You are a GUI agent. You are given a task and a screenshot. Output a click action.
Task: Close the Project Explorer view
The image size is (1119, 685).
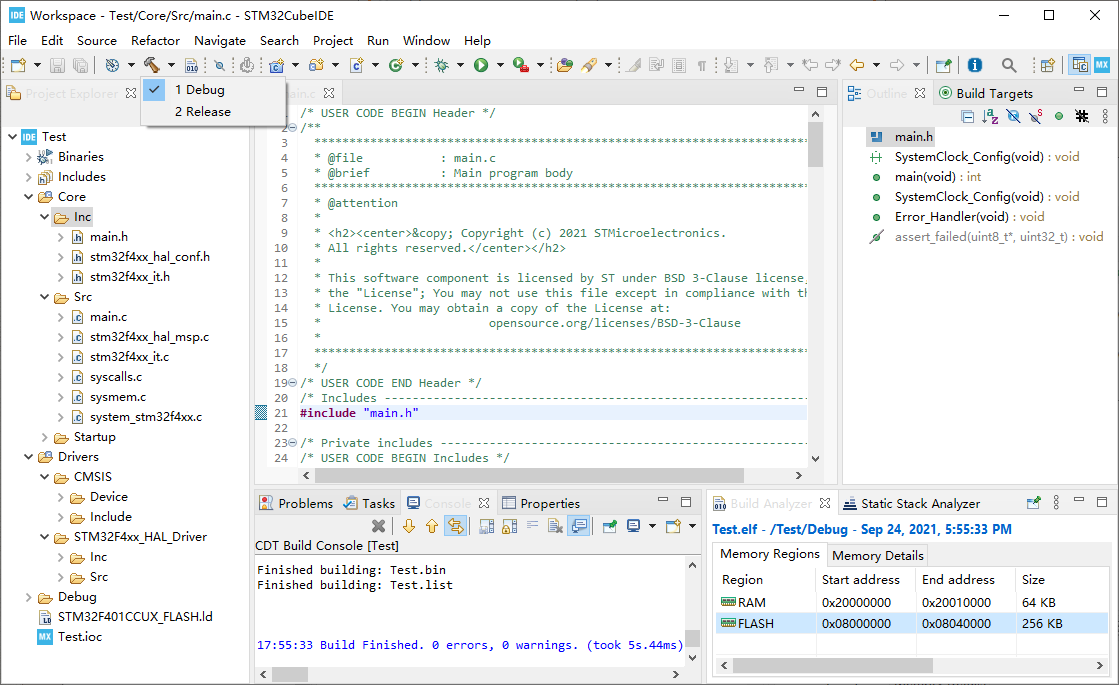tap(131, 93)
